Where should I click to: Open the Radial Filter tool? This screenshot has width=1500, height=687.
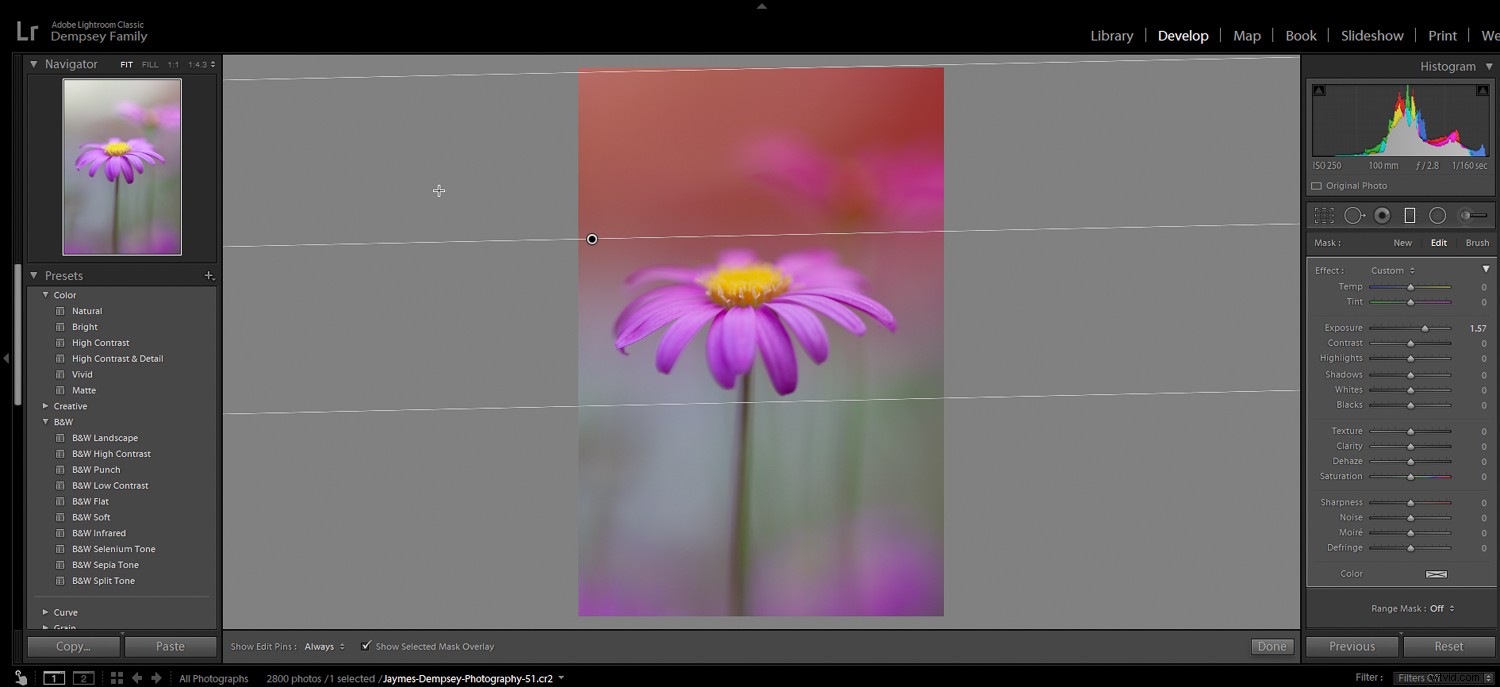(1437, 214)
